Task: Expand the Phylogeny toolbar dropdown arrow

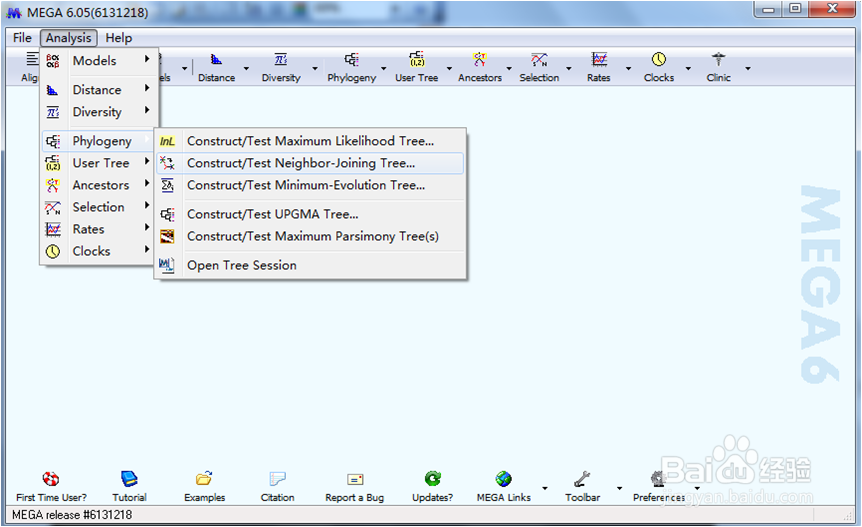Action: click(x=384, y=69)
